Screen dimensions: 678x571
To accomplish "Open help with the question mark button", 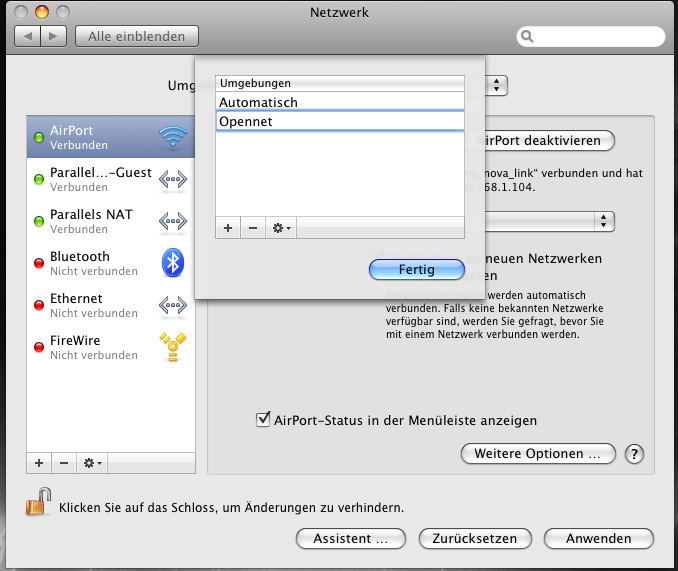I will pos(634,454).
